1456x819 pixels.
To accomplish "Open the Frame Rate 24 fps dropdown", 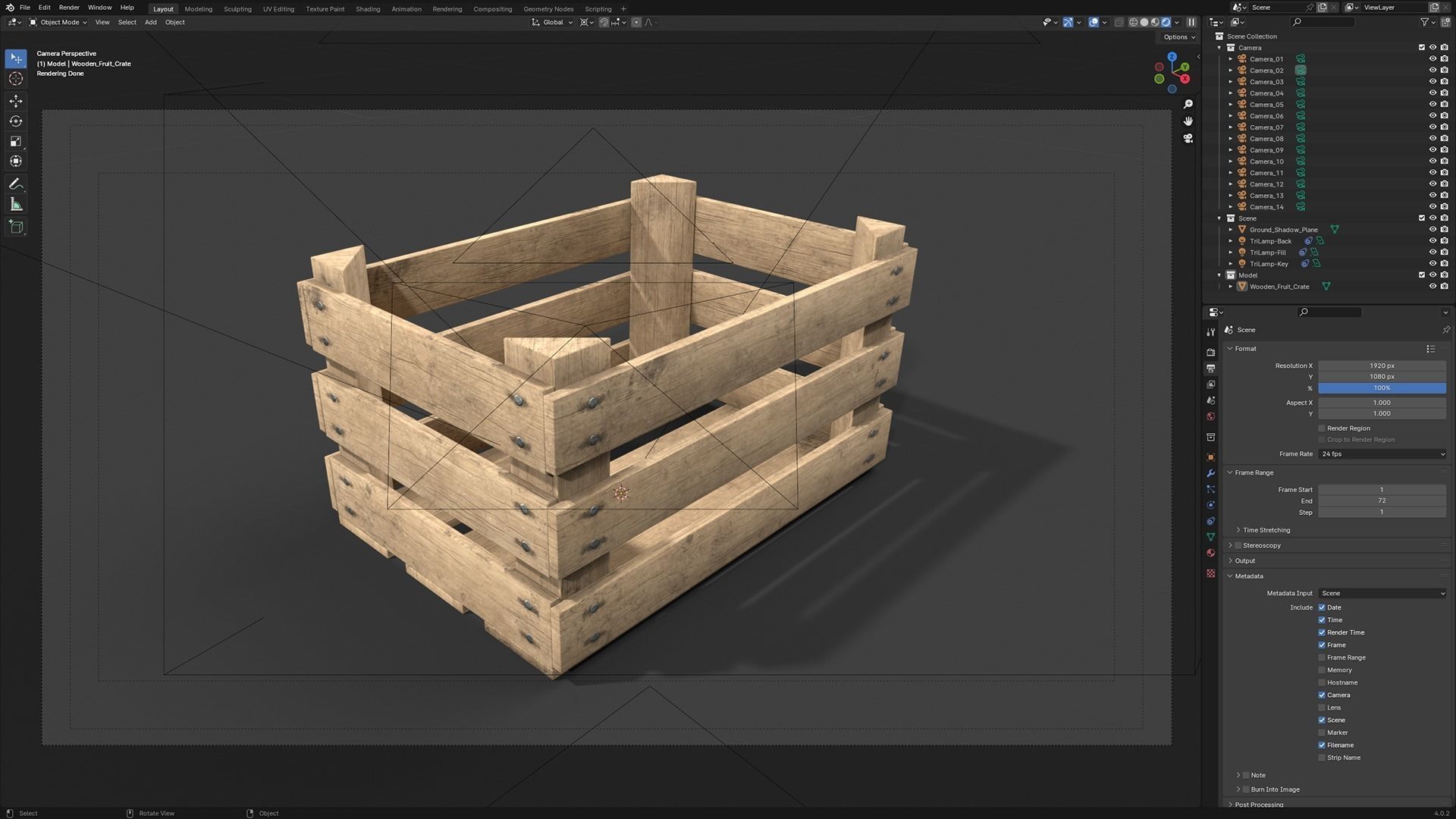I will 1382,454.
